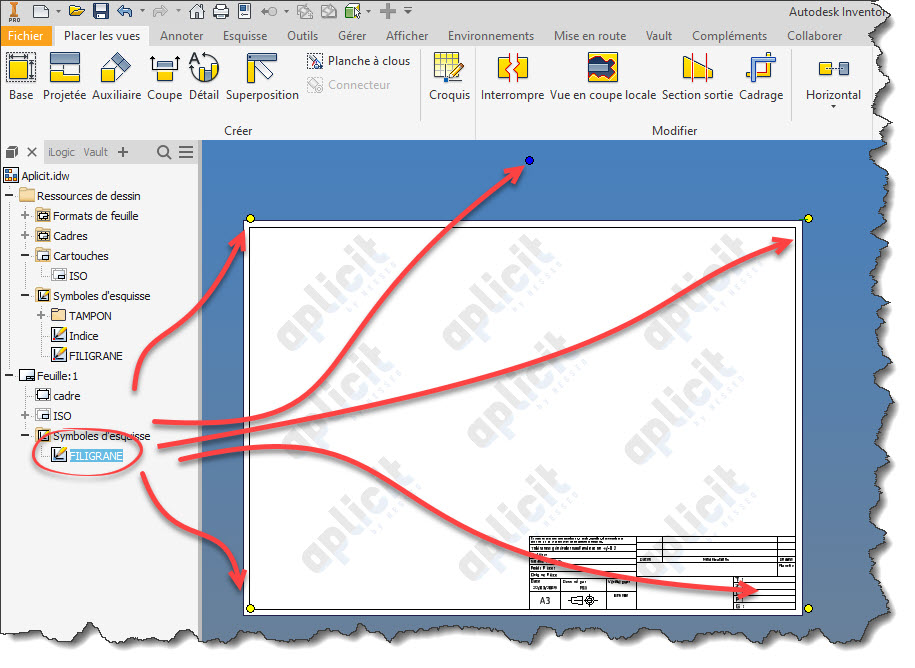Choose the Auxiliaire view tool
Image resolution: width=915 pixels, height=668 pixels.
(x=116, y=76)
